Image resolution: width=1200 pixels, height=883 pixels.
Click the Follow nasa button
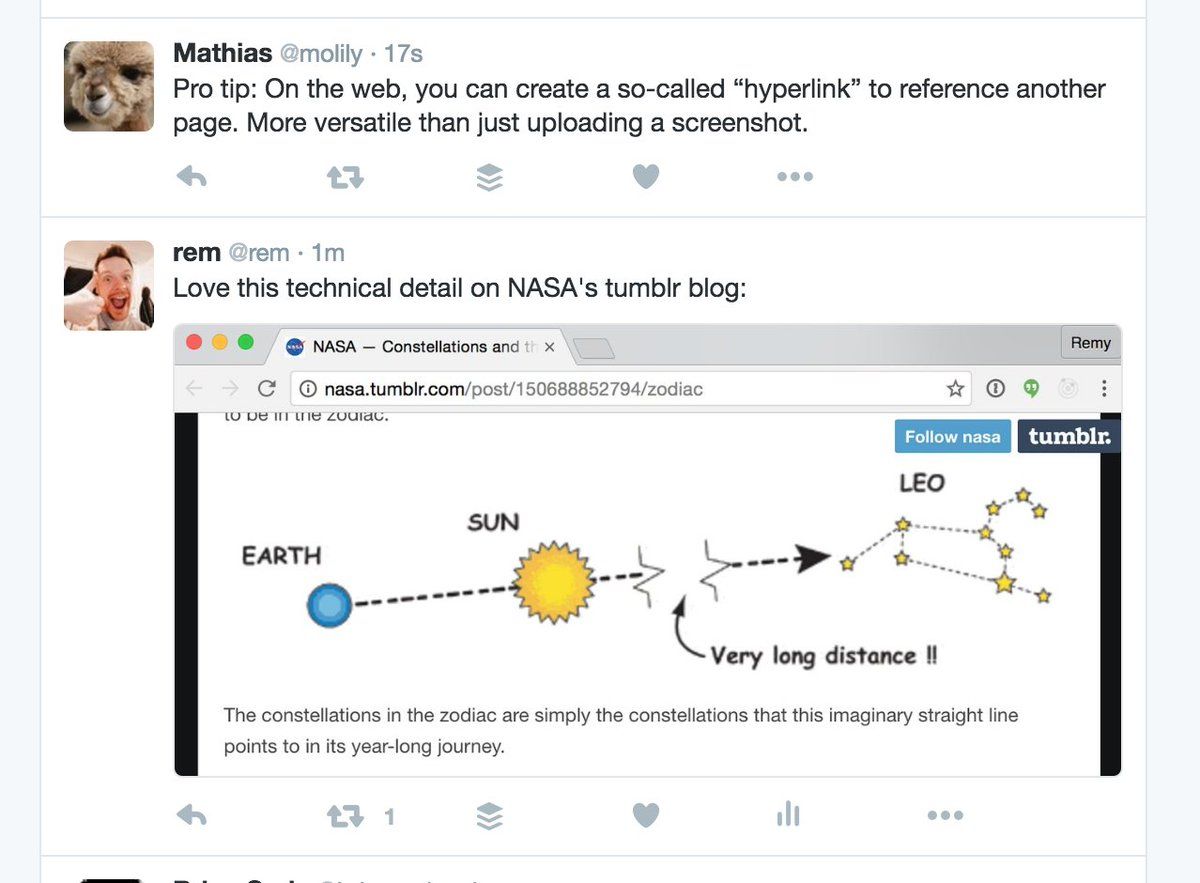(x=952, y=437)
